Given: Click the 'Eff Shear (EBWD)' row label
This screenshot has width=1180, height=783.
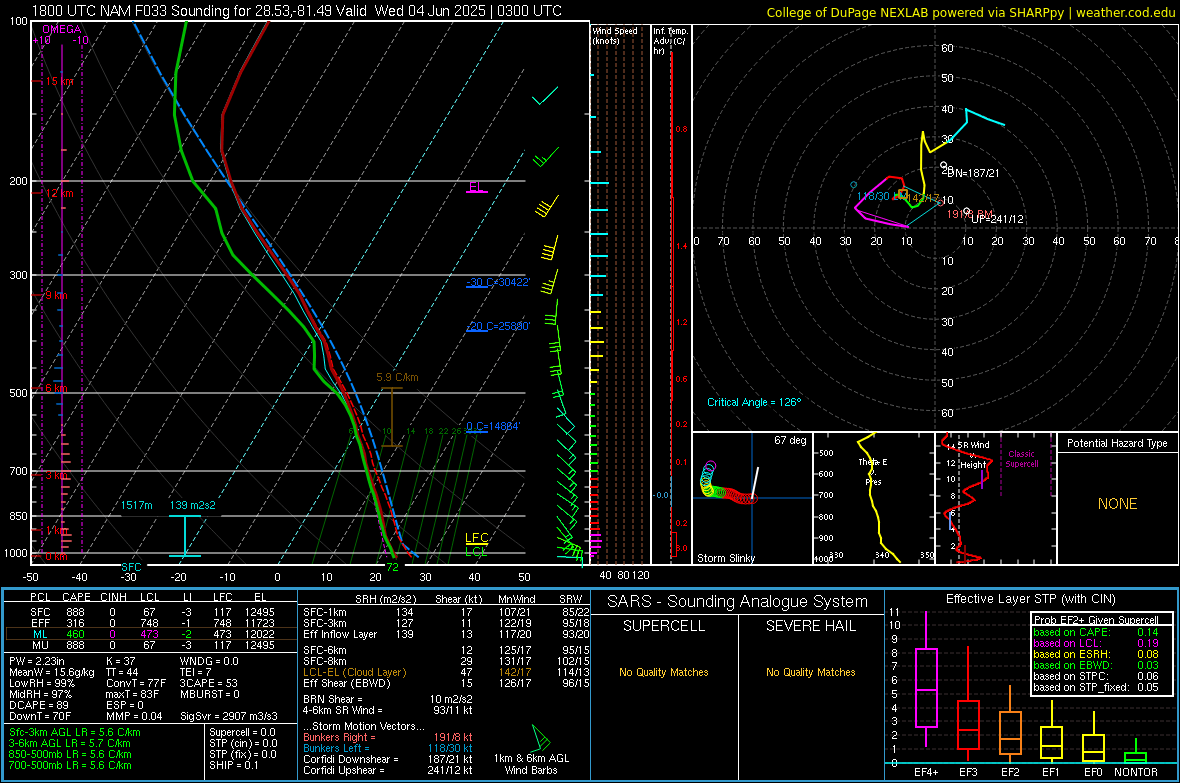Looking at the screenshot, I should pos(346,684).
